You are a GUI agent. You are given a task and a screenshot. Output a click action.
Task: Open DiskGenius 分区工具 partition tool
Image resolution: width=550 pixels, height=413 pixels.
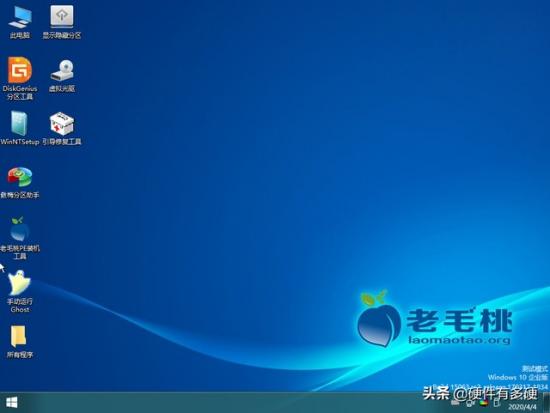pyautogui.click(x=20, y=78)
